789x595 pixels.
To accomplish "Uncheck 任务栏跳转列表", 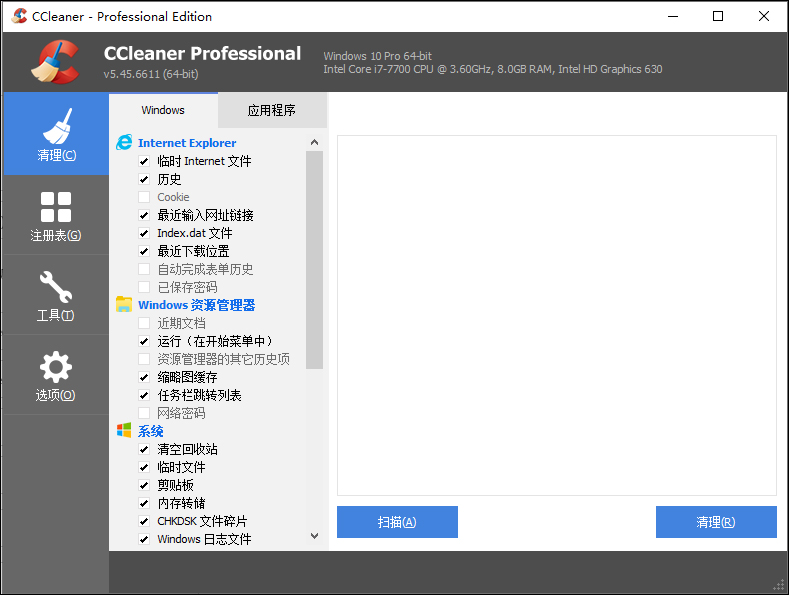I will tap(144, 395).
